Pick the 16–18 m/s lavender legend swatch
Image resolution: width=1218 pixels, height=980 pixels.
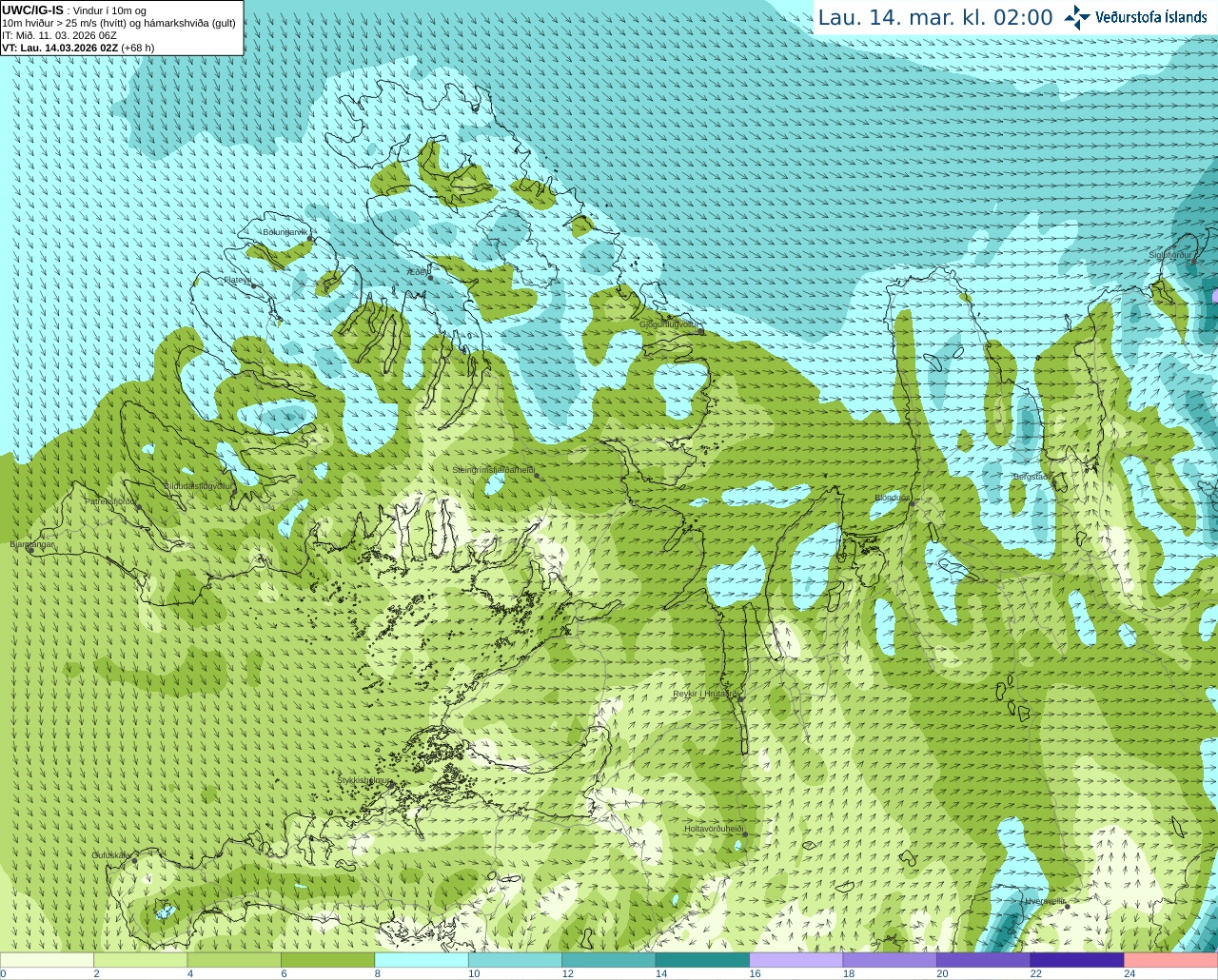pyautogui.click(x=796, y=960)
